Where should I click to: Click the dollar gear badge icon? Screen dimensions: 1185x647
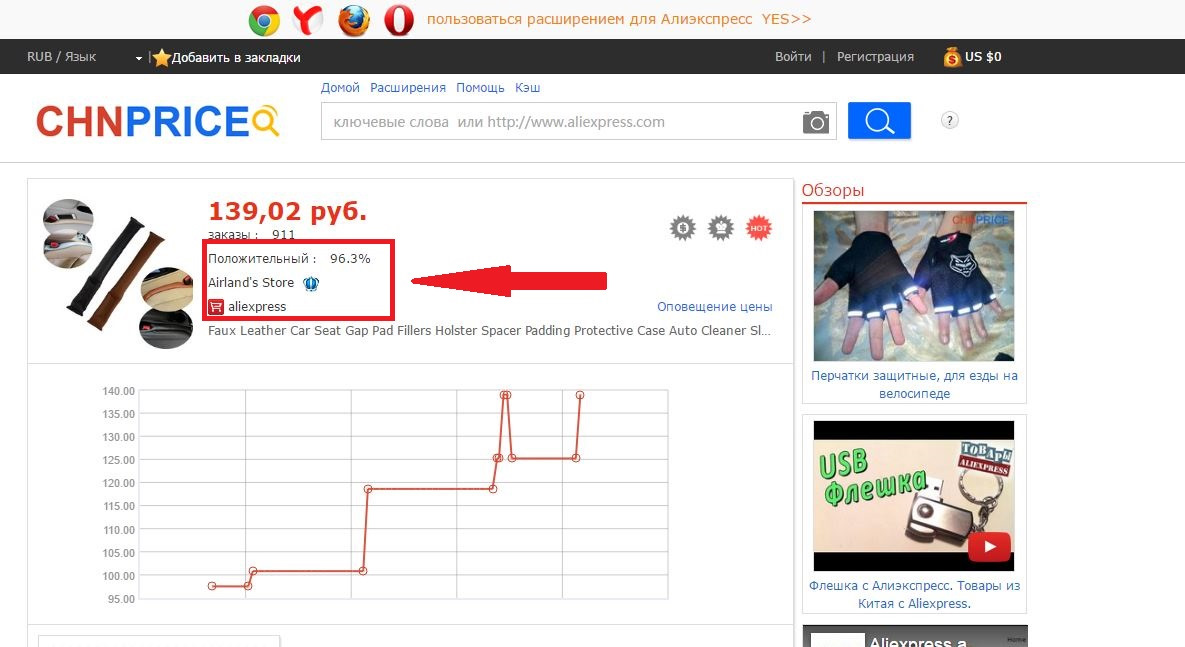click(x=682, y=228)
